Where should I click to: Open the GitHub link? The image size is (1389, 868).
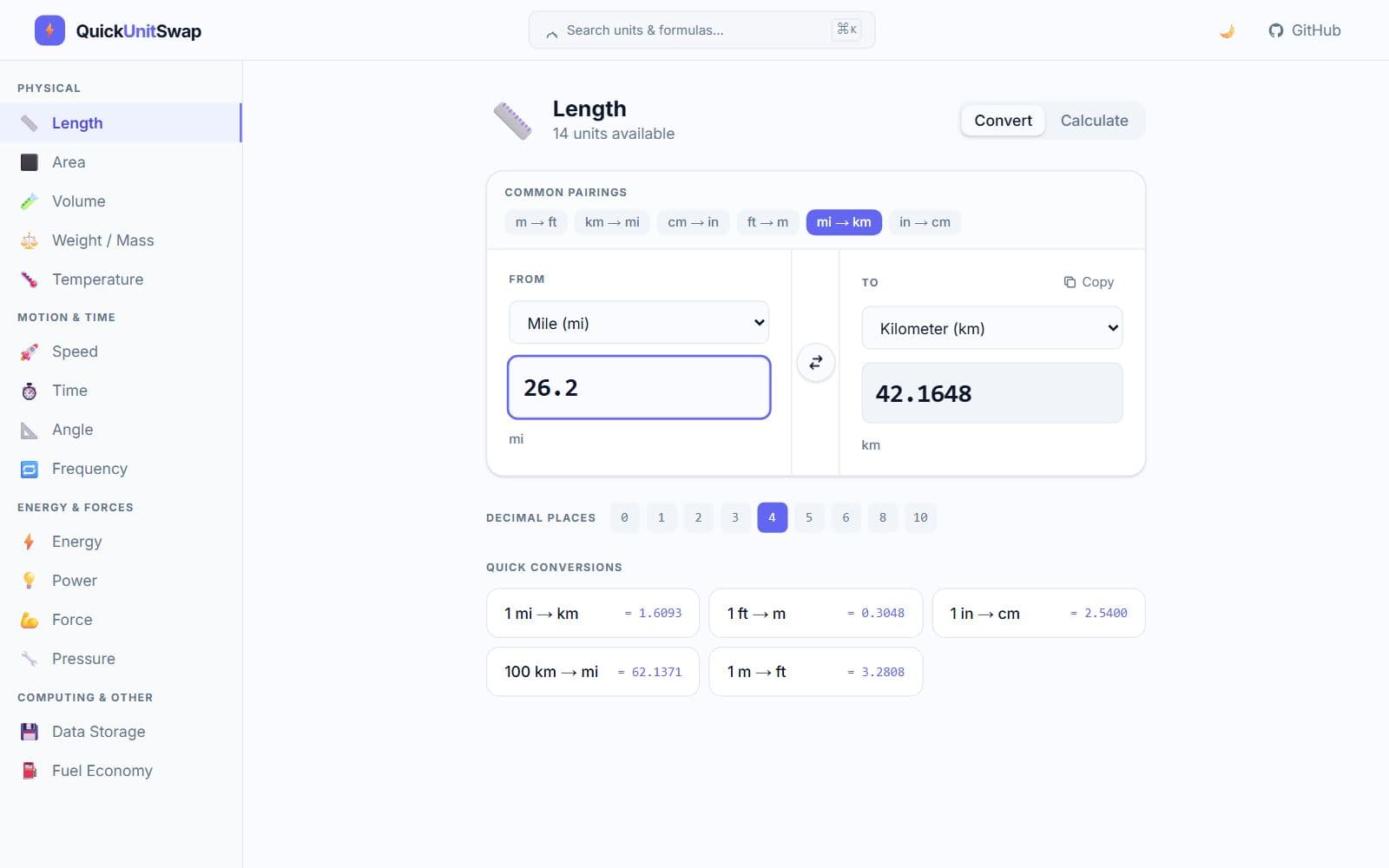pos(1304,30)
